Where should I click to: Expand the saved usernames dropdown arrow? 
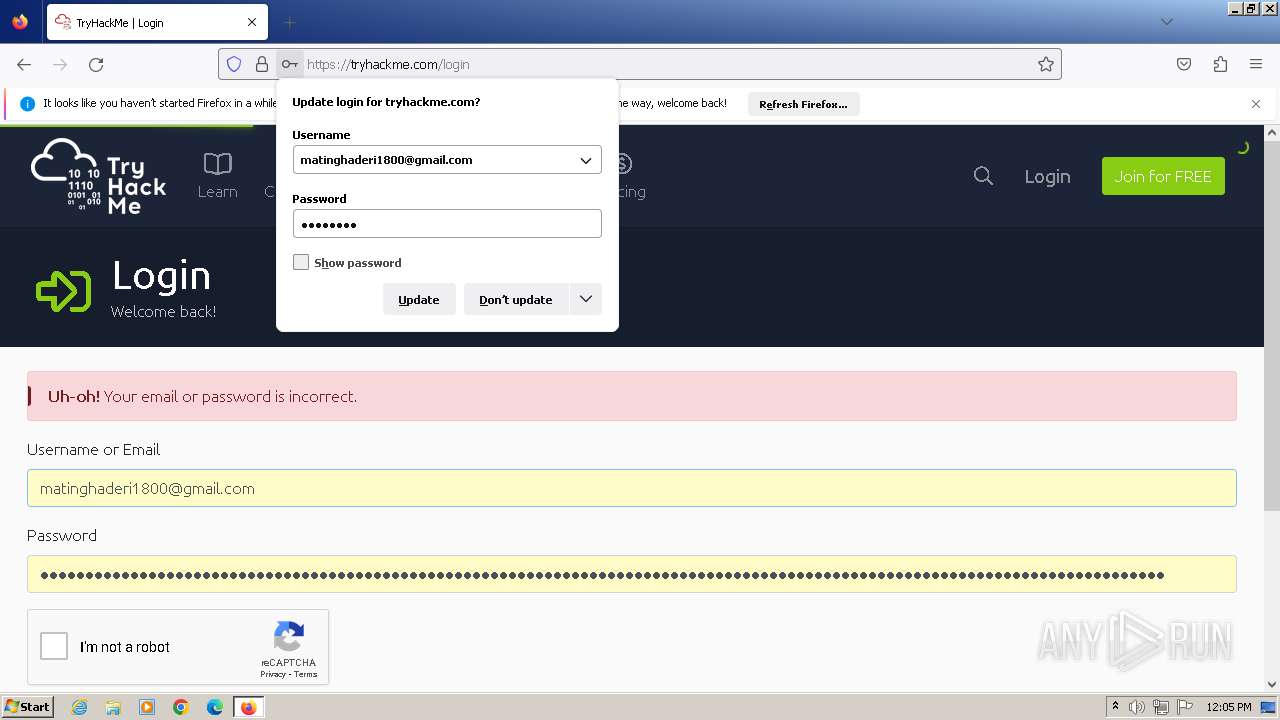[x=586, y=160]
